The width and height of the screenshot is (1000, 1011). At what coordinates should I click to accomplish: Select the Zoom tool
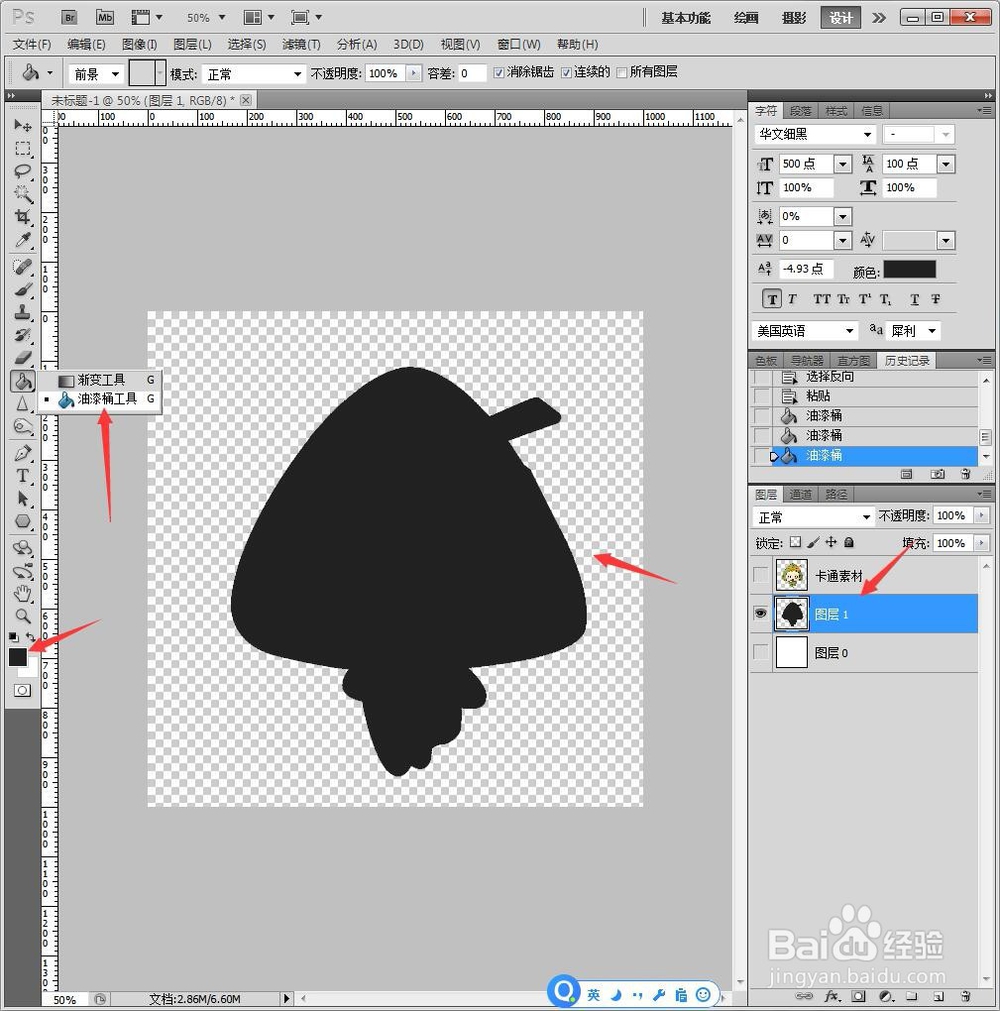click(x=23, y=616)
